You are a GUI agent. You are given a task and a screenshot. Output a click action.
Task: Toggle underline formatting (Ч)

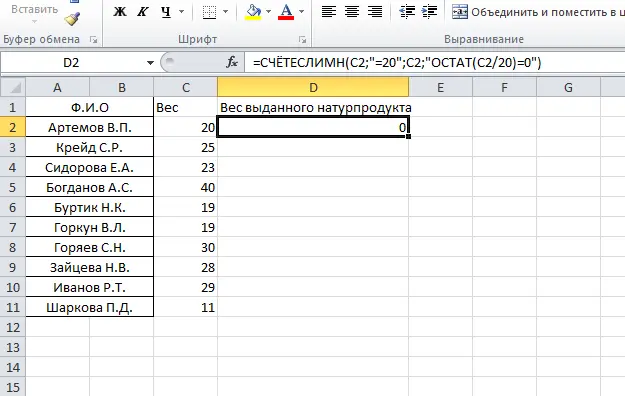[166, 12]
